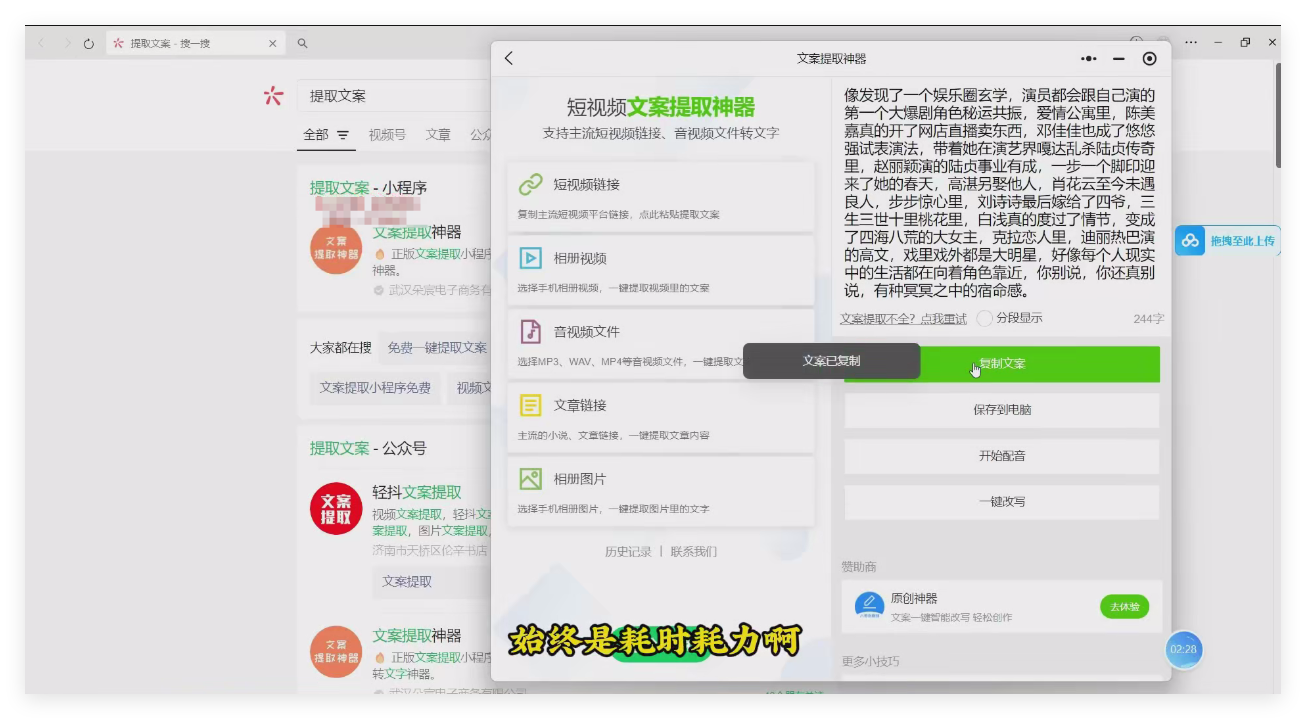Screen dimensions: 1306x719
Task: Click the 保存到电脑 button
Action: [1001, 410]
